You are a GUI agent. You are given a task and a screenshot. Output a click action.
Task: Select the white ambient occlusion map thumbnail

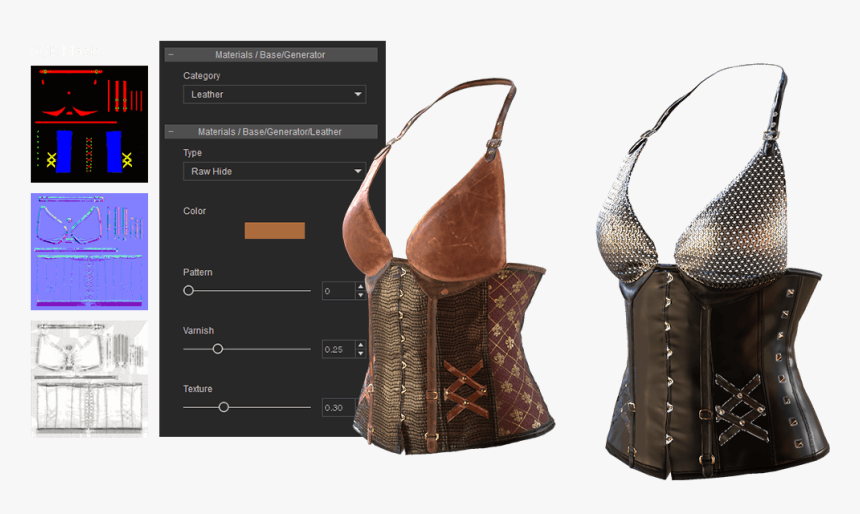point(89,379)
